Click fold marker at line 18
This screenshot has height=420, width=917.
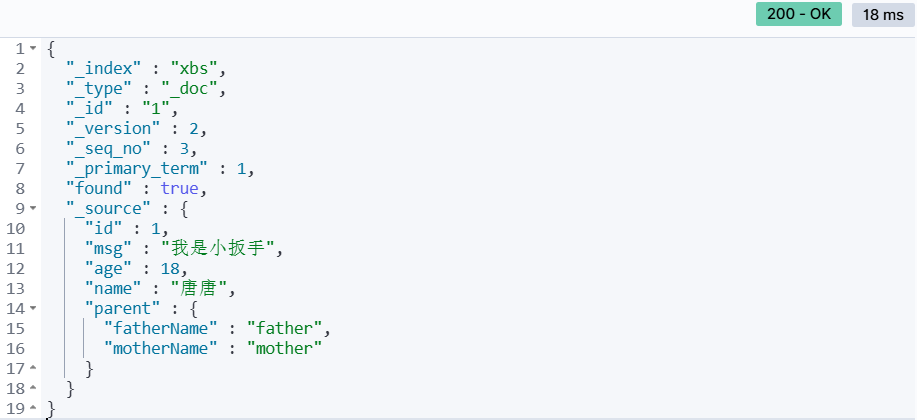coord(33,388)
